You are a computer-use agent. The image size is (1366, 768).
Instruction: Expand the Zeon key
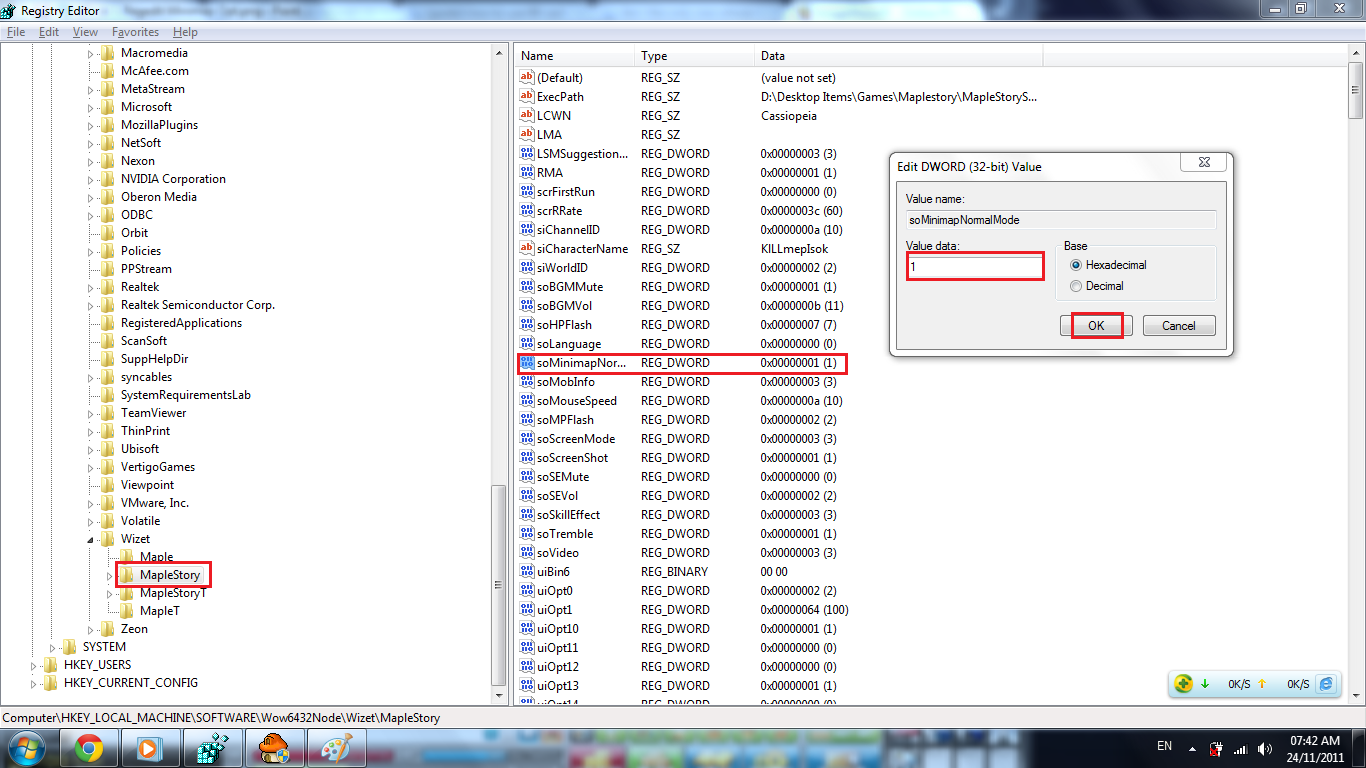[90, 629]
